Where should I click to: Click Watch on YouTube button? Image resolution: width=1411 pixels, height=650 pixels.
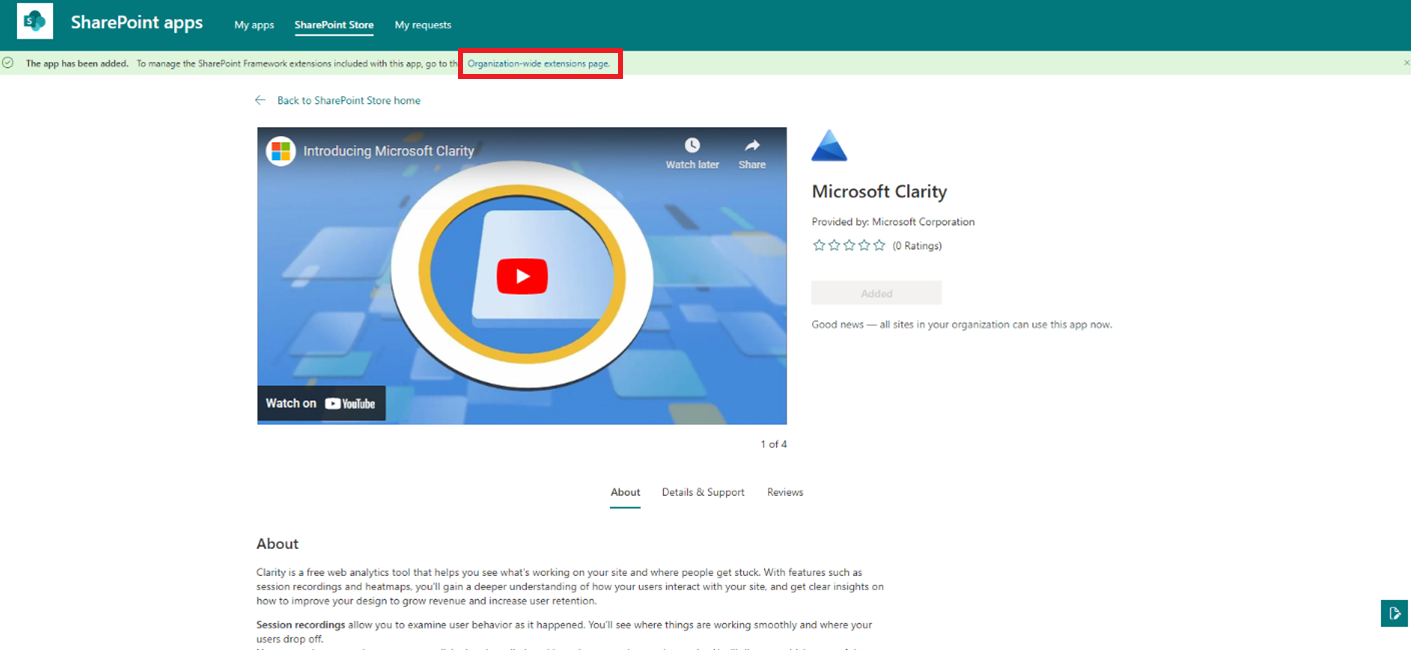click(321, 403)
